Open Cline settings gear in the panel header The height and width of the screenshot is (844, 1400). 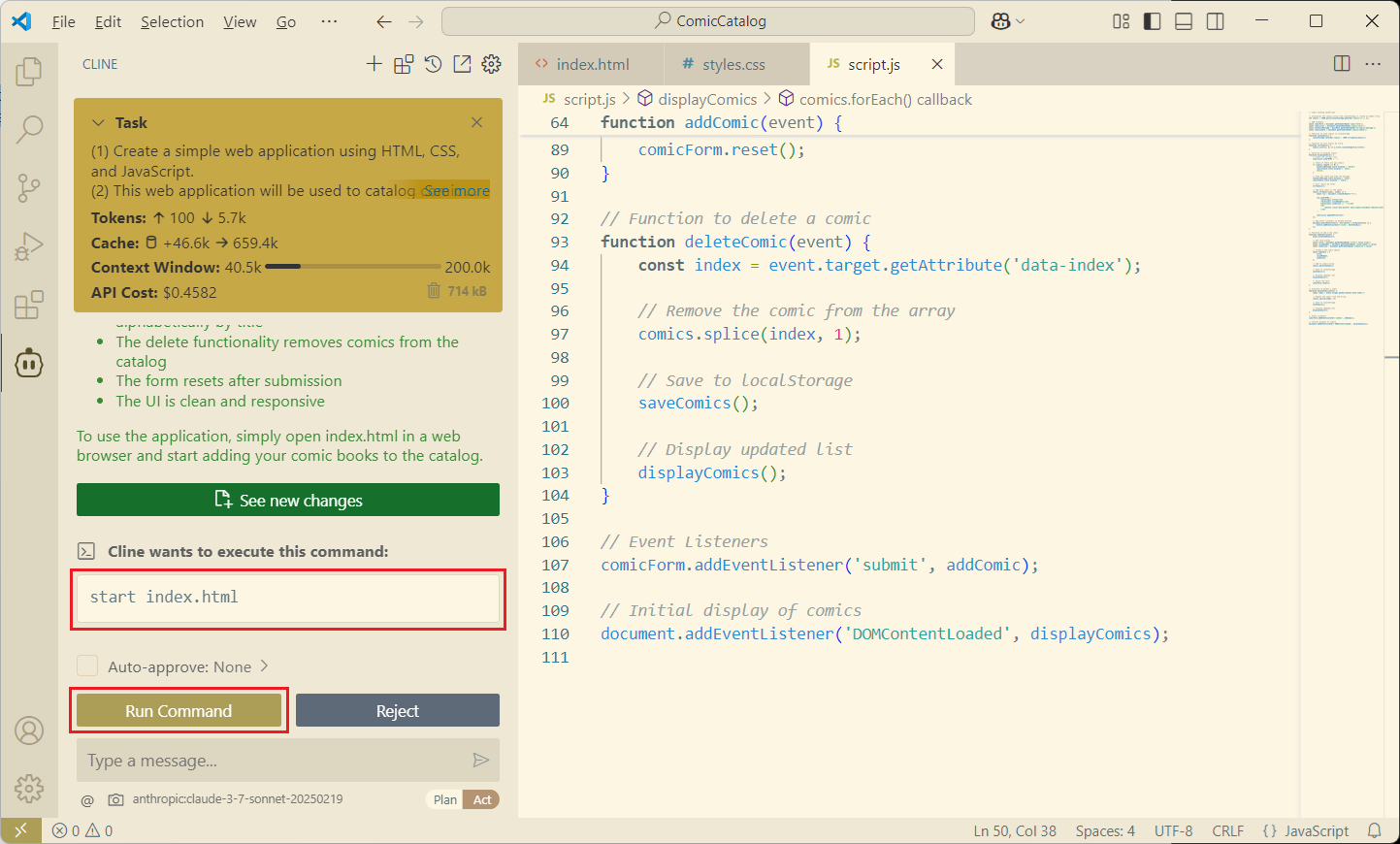[x=491, y=63]
